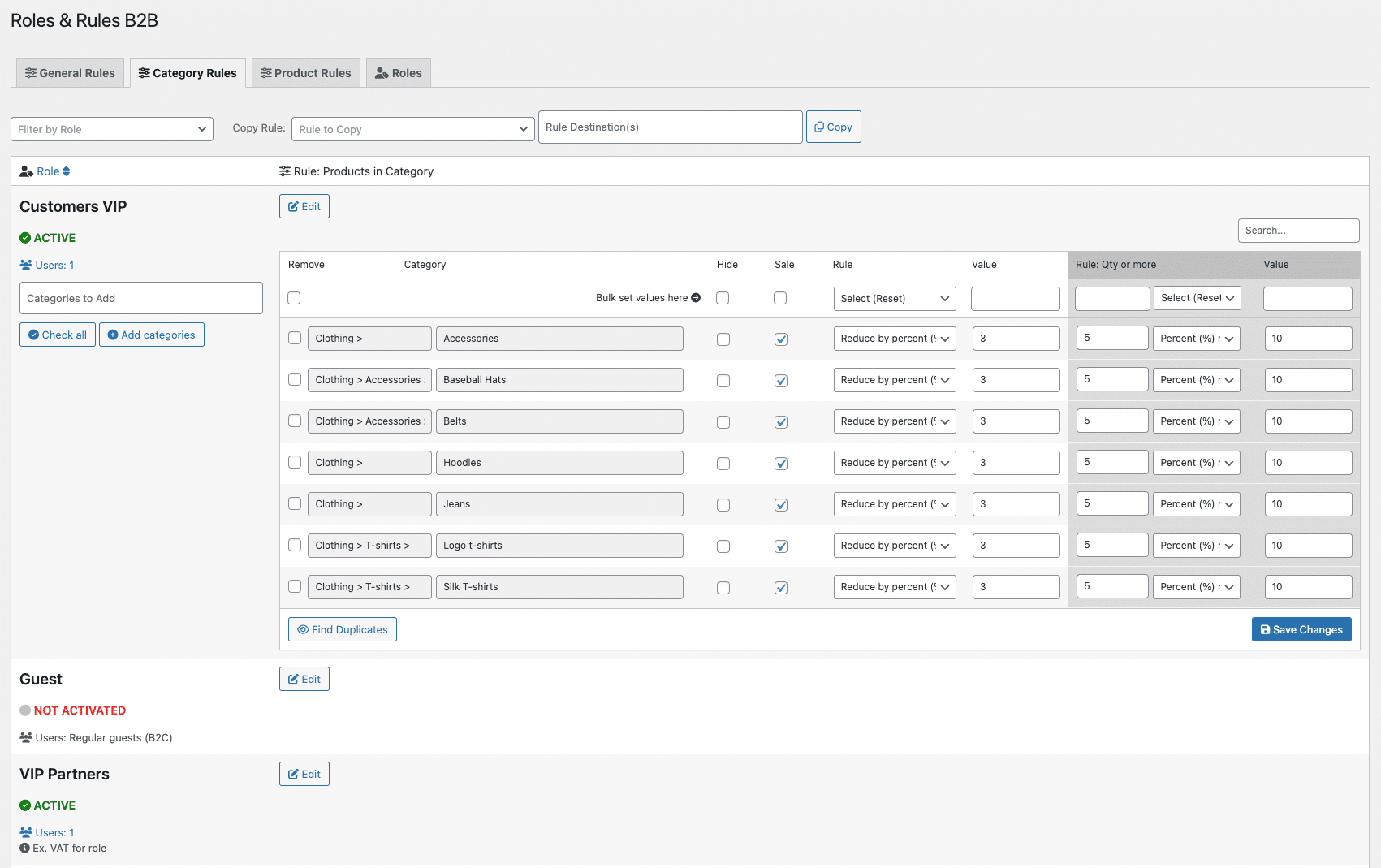
Task: Click the Add categories button
Action: (x=152, y=335)
